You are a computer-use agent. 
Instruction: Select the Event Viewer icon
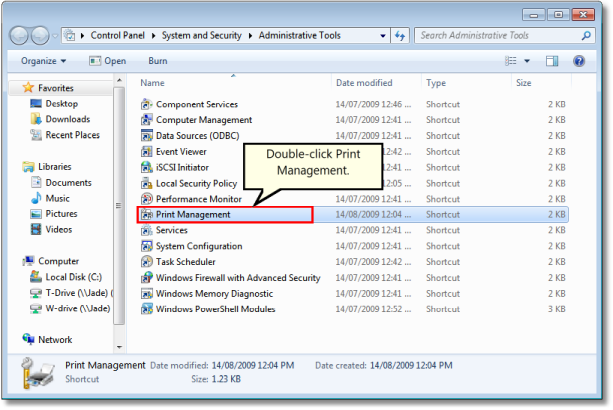coord(147,152)
